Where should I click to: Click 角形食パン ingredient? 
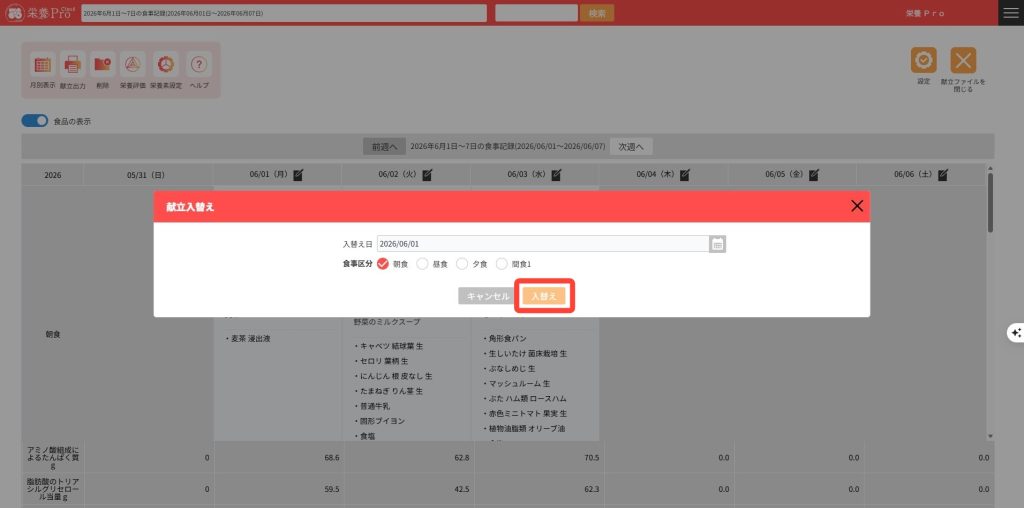tap(505, 339)
